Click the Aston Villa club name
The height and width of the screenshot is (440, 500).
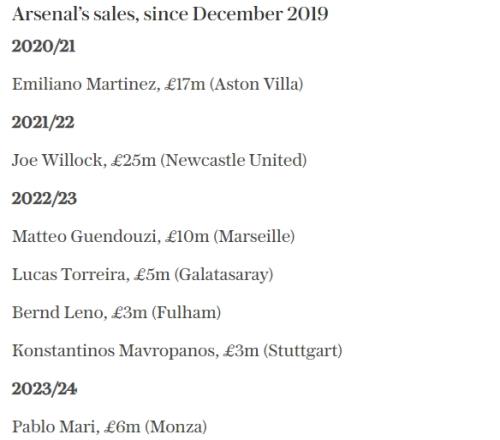point(256,84)
